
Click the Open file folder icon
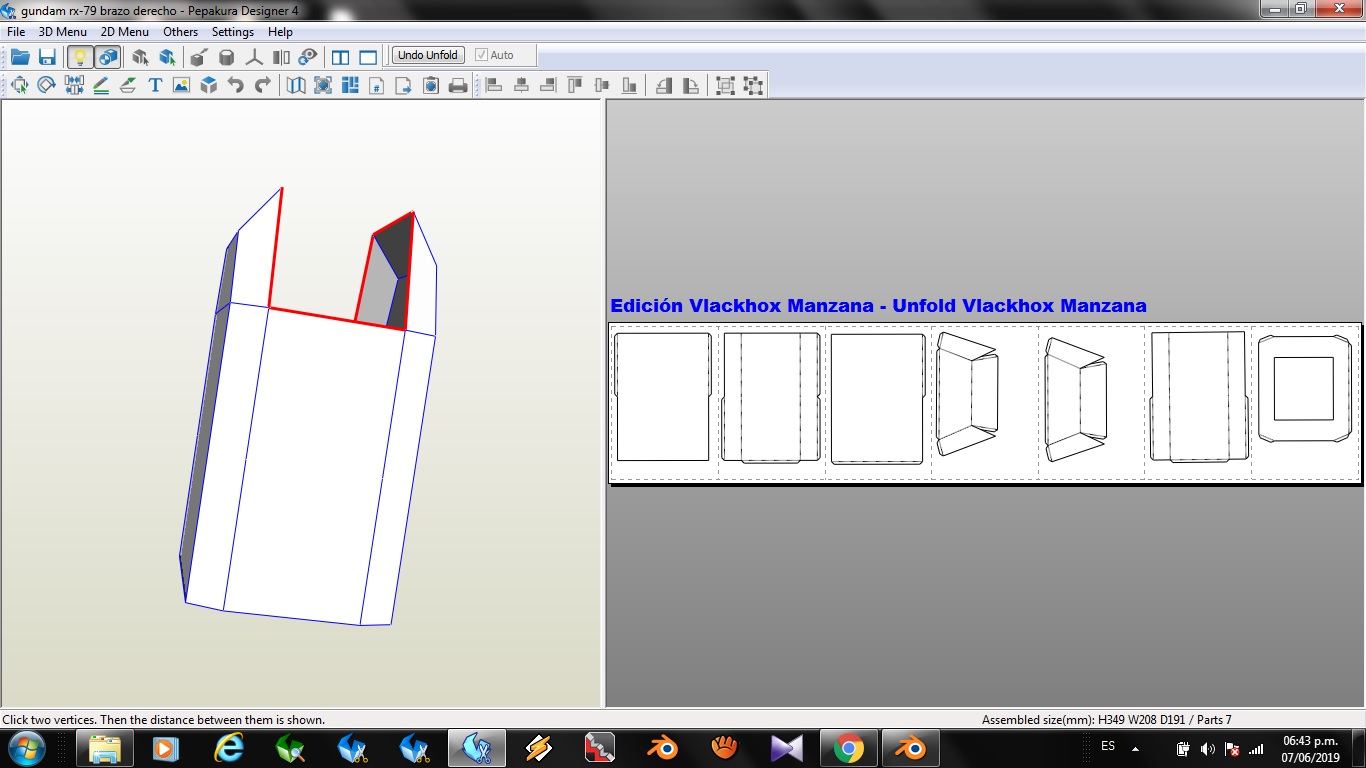click(20, 57)
